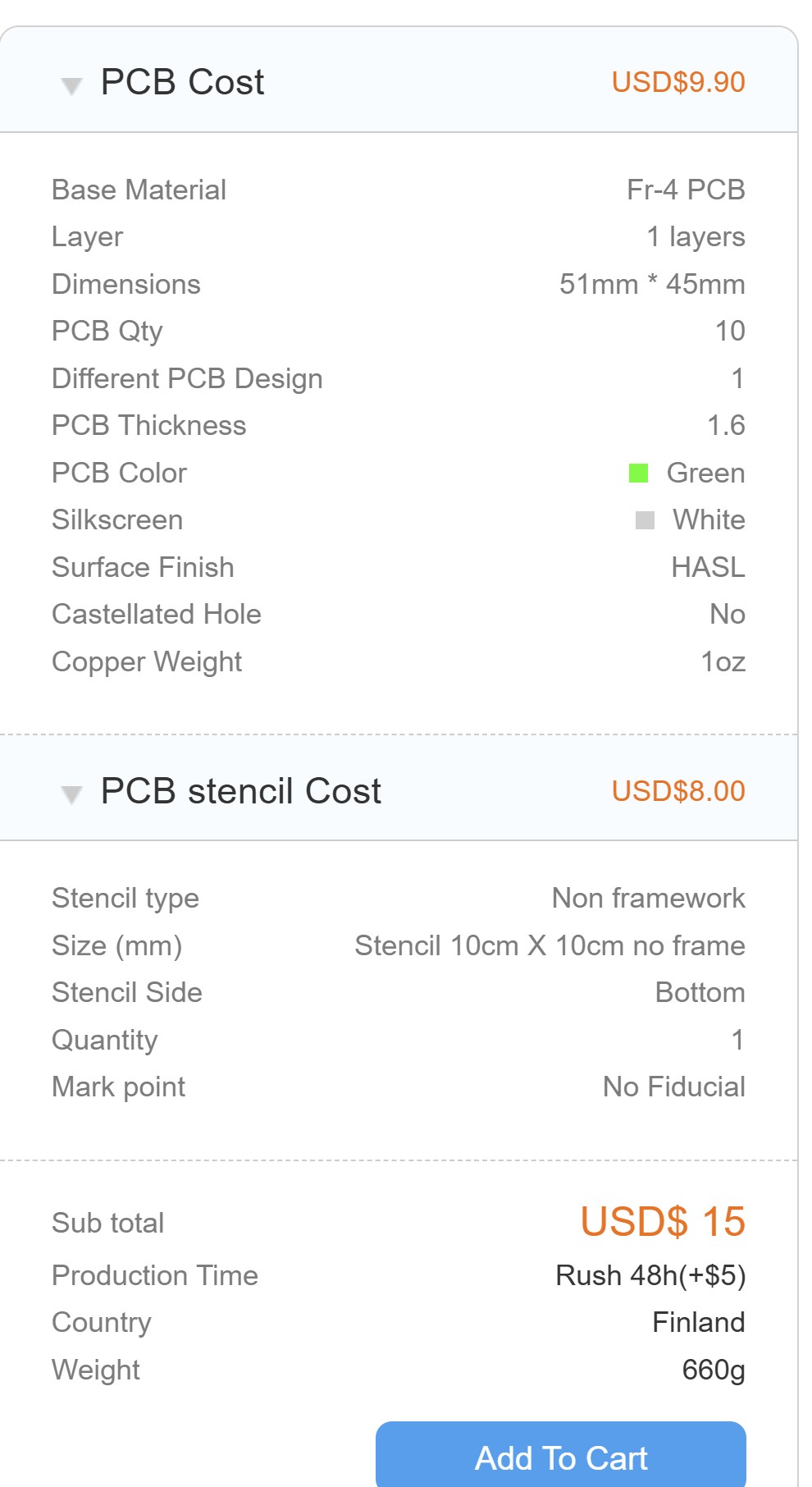Viewport: 812px width, 1487px height.
Task: Click the USD$ 15 sub total amount
Action: click(663, 1221)
